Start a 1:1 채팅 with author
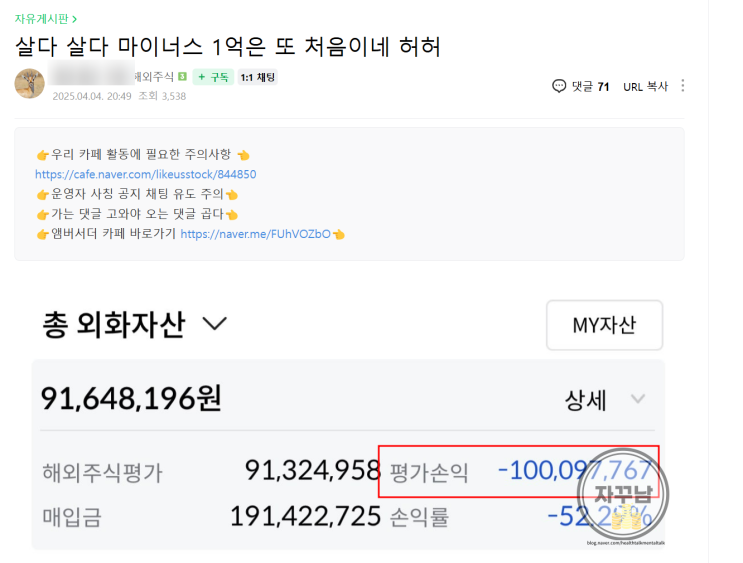This screenshot has width=743, height=563. (x=258, y=77)
